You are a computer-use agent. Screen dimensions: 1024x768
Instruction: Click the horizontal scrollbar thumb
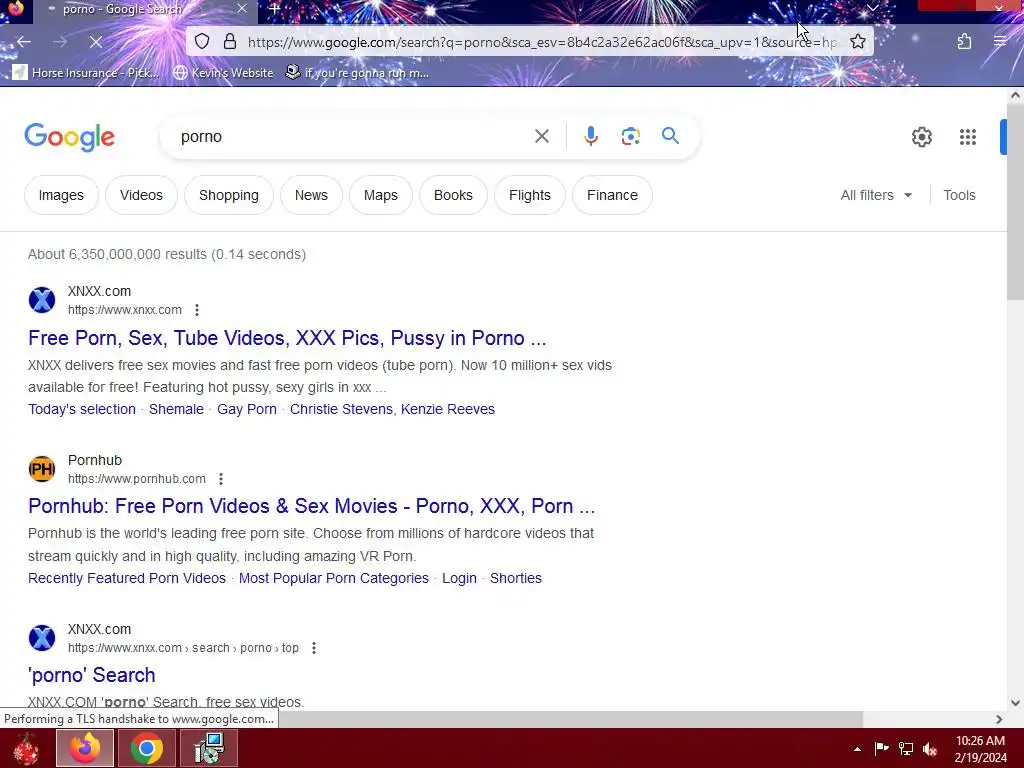[570, 719]
